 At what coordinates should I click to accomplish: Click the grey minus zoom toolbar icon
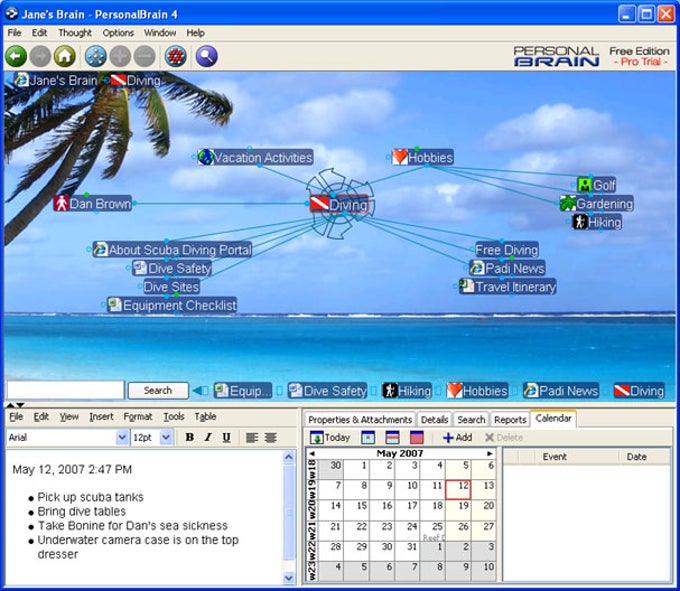pos(144,56)
